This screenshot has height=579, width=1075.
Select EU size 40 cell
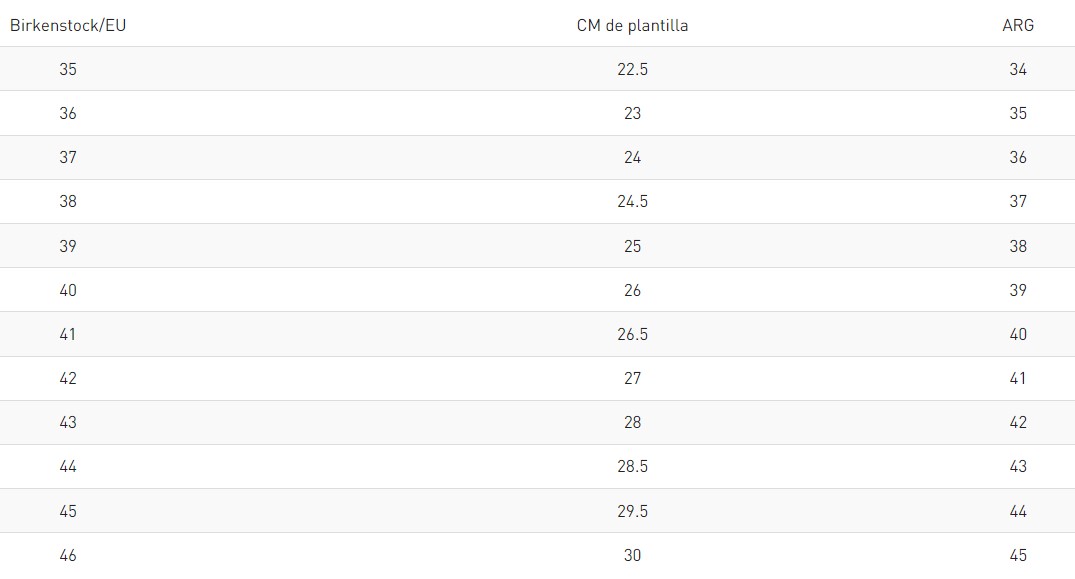click(68, 290)
